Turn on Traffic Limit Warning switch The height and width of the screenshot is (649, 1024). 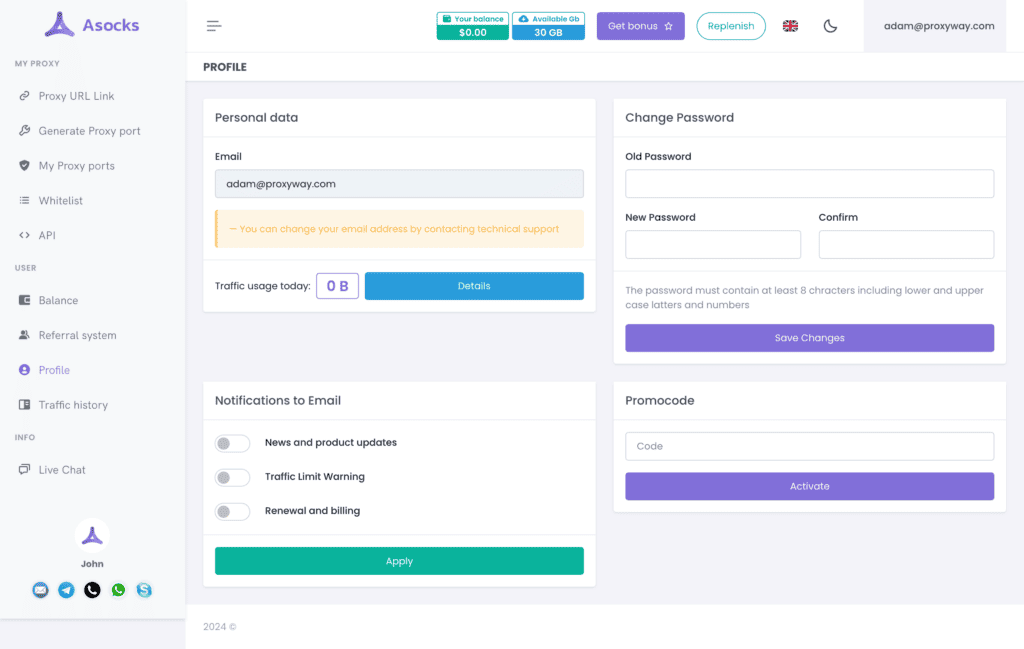pyautogui.click(x=232, y=477)
